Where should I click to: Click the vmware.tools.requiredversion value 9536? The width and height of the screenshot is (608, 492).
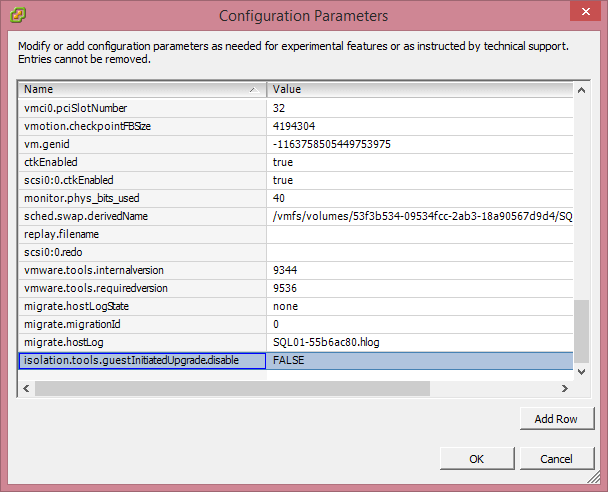tap(419, 288)
